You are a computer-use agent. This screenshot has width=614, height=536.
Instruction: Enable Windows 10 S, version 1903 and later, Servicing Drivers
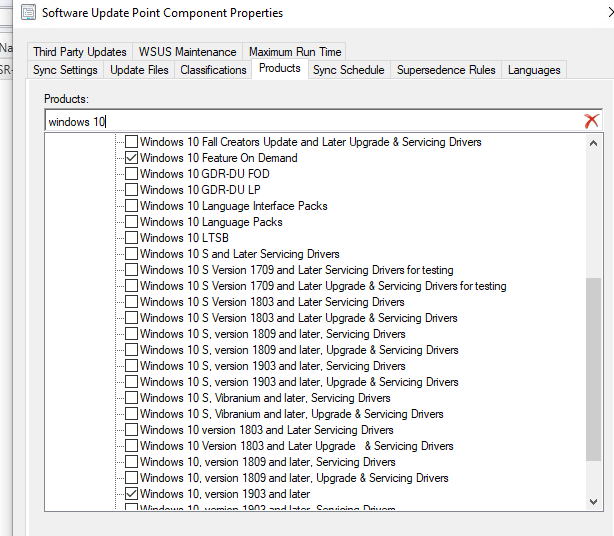coord(131,366)
